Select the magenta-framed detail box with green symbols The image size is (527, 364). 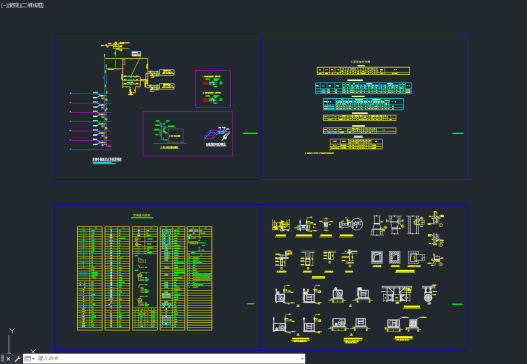point(213,89)
